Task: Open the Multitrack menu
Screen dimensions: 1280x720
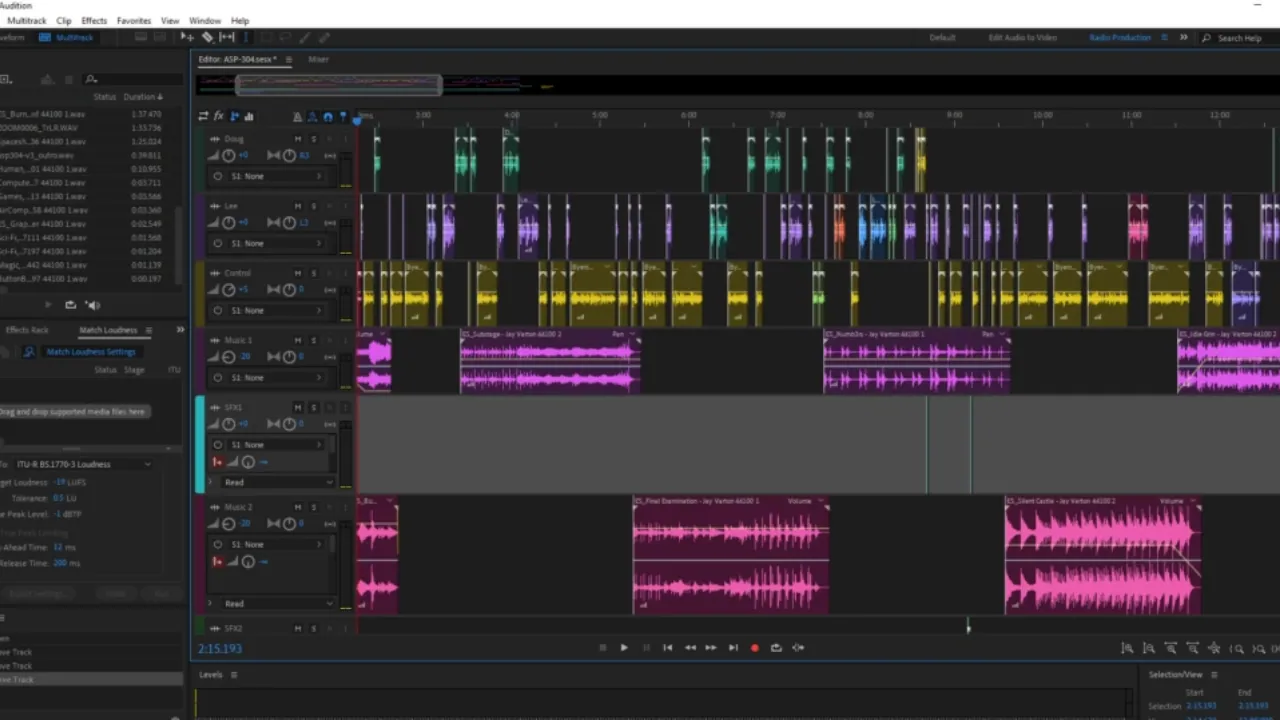Action: (x=27, y=20)
